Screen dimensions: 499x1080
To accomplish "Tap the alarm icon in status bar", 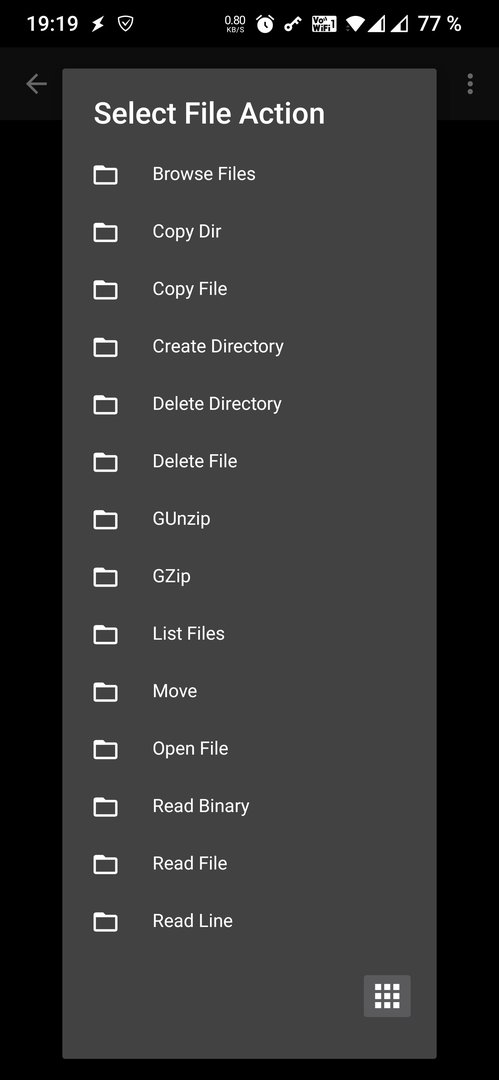I will point(265,24).
